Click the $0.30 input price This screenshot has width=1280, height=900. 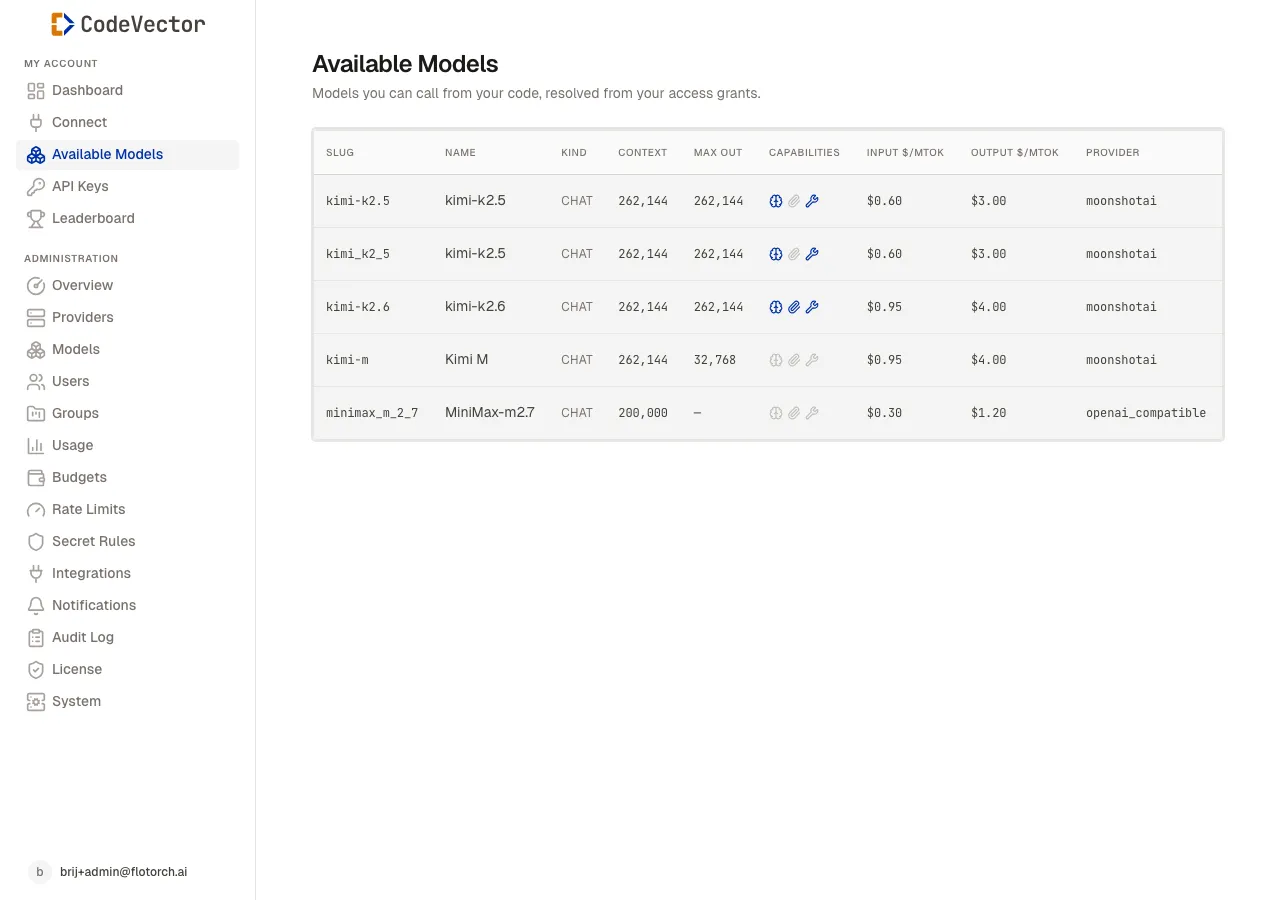(x=884, y=413)
